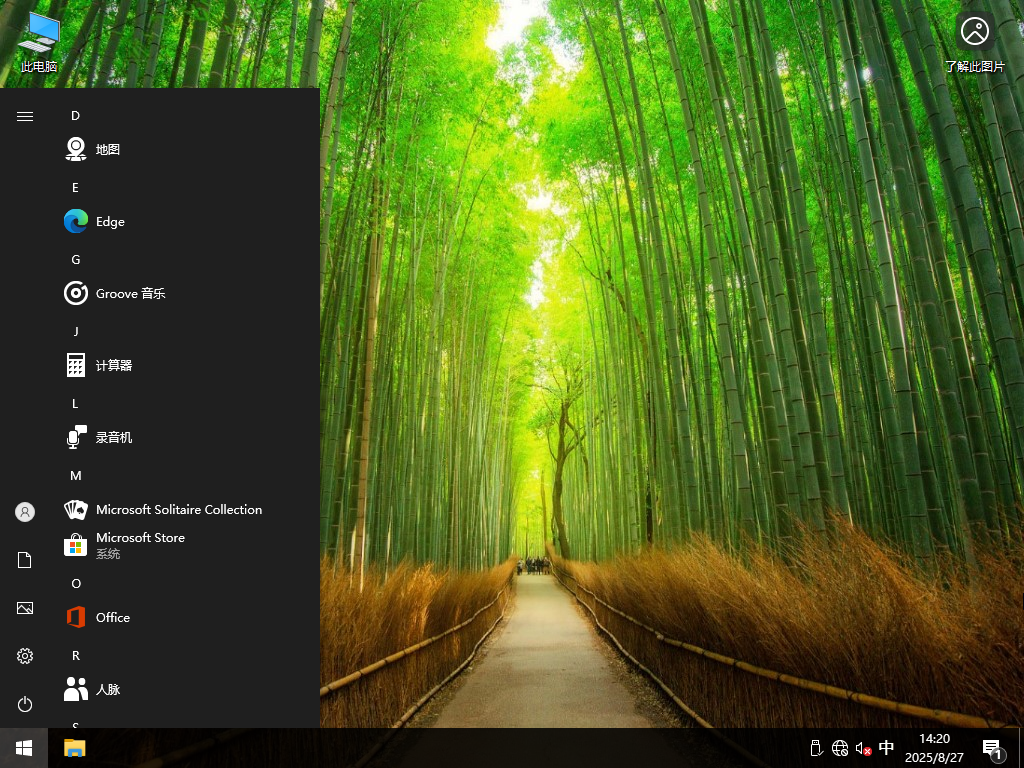This screenshot has width=1024, height=768.
Task: Click the Start button on the taskbar
Action: [22, 748]
